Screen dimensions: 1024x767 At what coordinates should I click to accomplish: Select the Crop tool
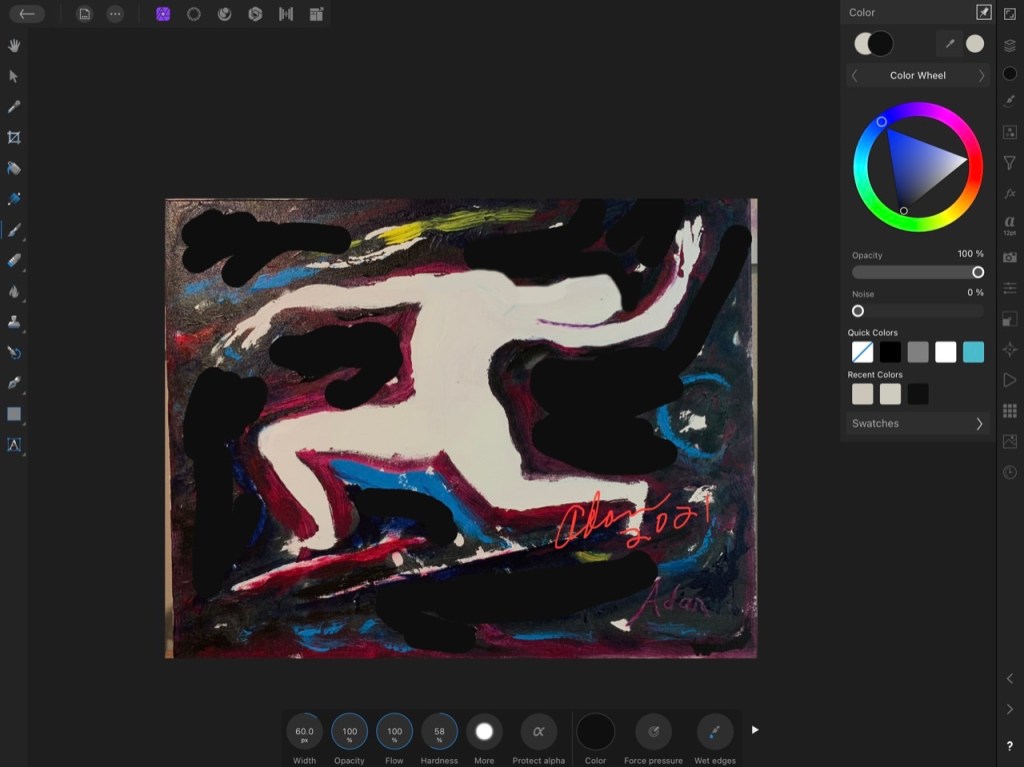click(14, 138)
